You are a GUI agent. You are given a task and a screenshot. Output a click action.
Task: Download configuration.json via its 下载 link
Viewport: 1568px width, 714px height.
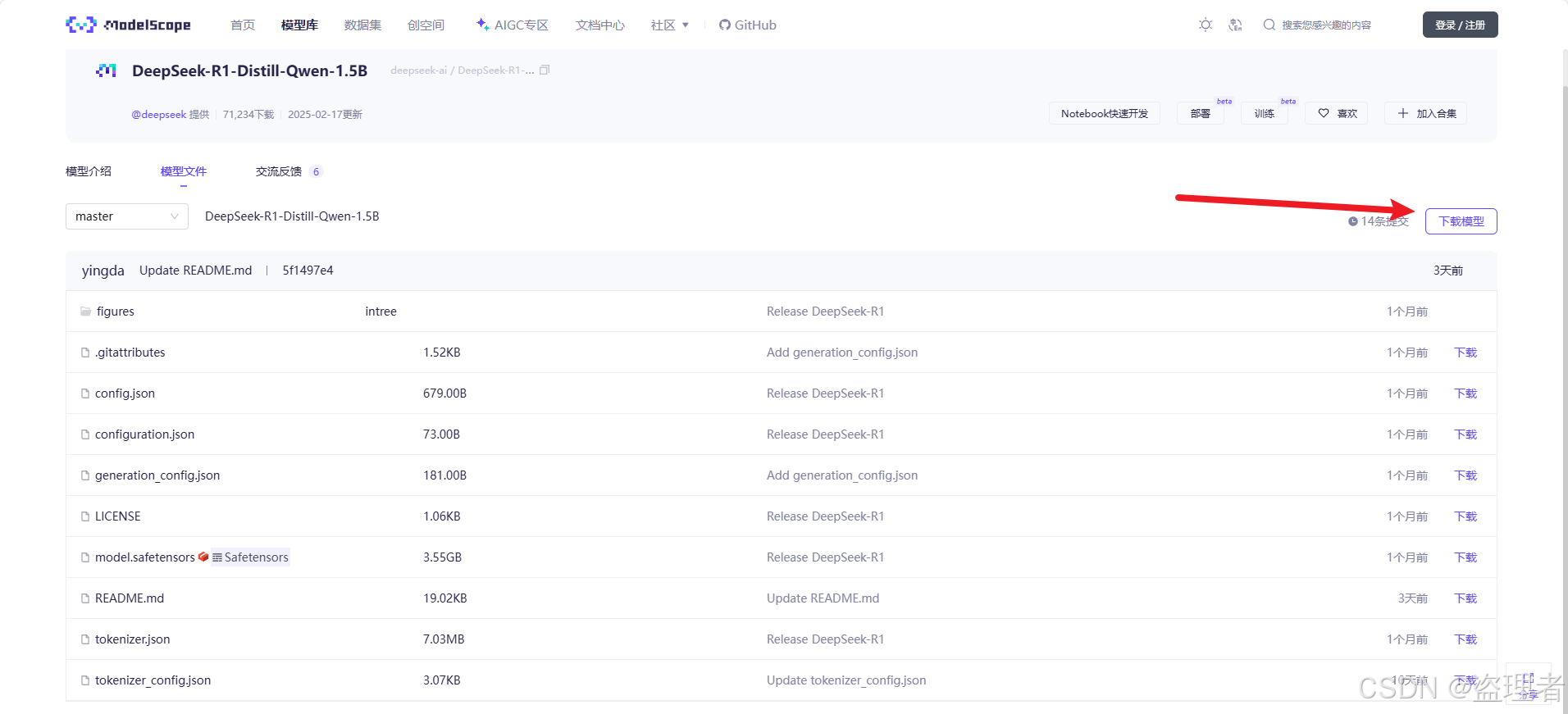1465,434
